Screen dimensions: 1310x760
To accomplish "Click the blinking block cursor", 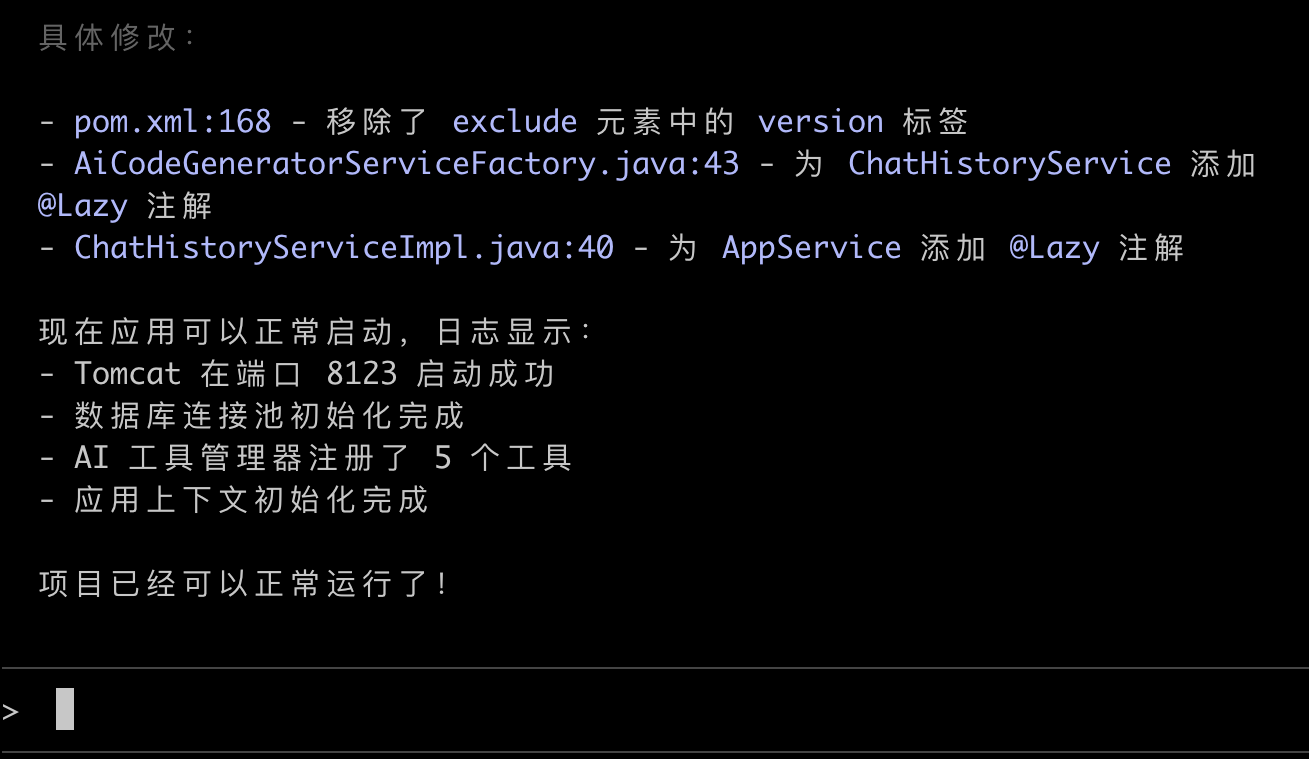I will (x=65, y=709).
